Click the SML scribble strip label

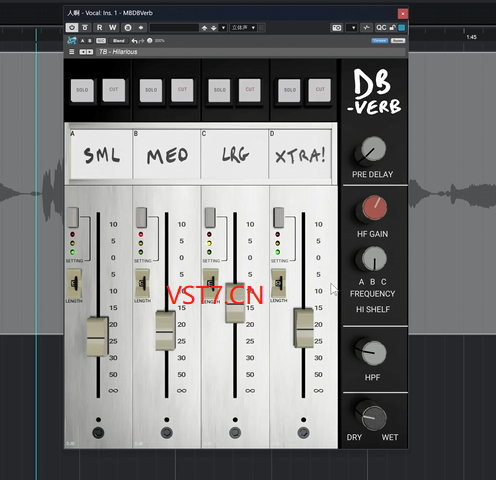pyautogui.click(x=101, y=155)
